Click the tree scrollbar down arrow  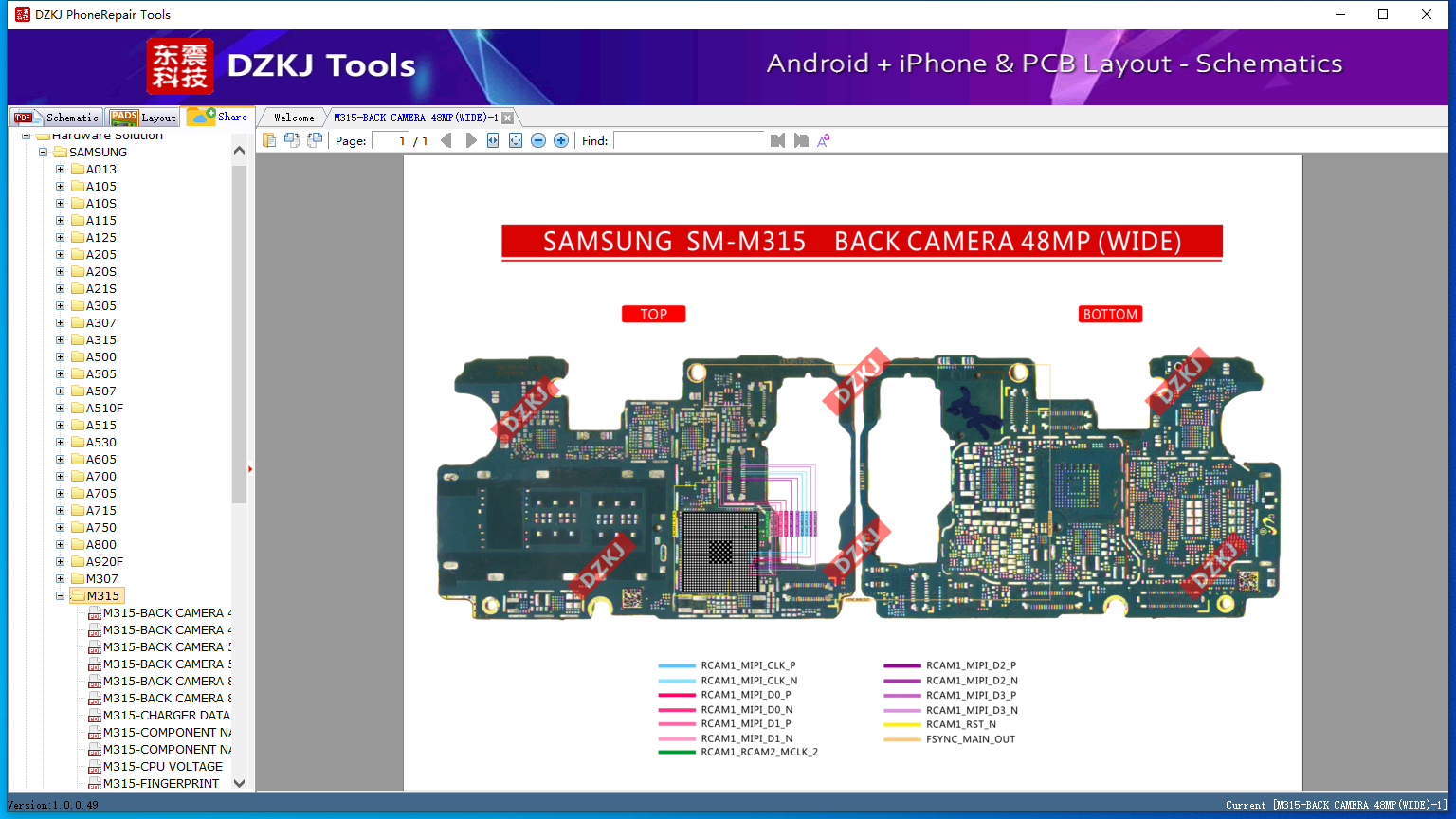coord(239,783)
